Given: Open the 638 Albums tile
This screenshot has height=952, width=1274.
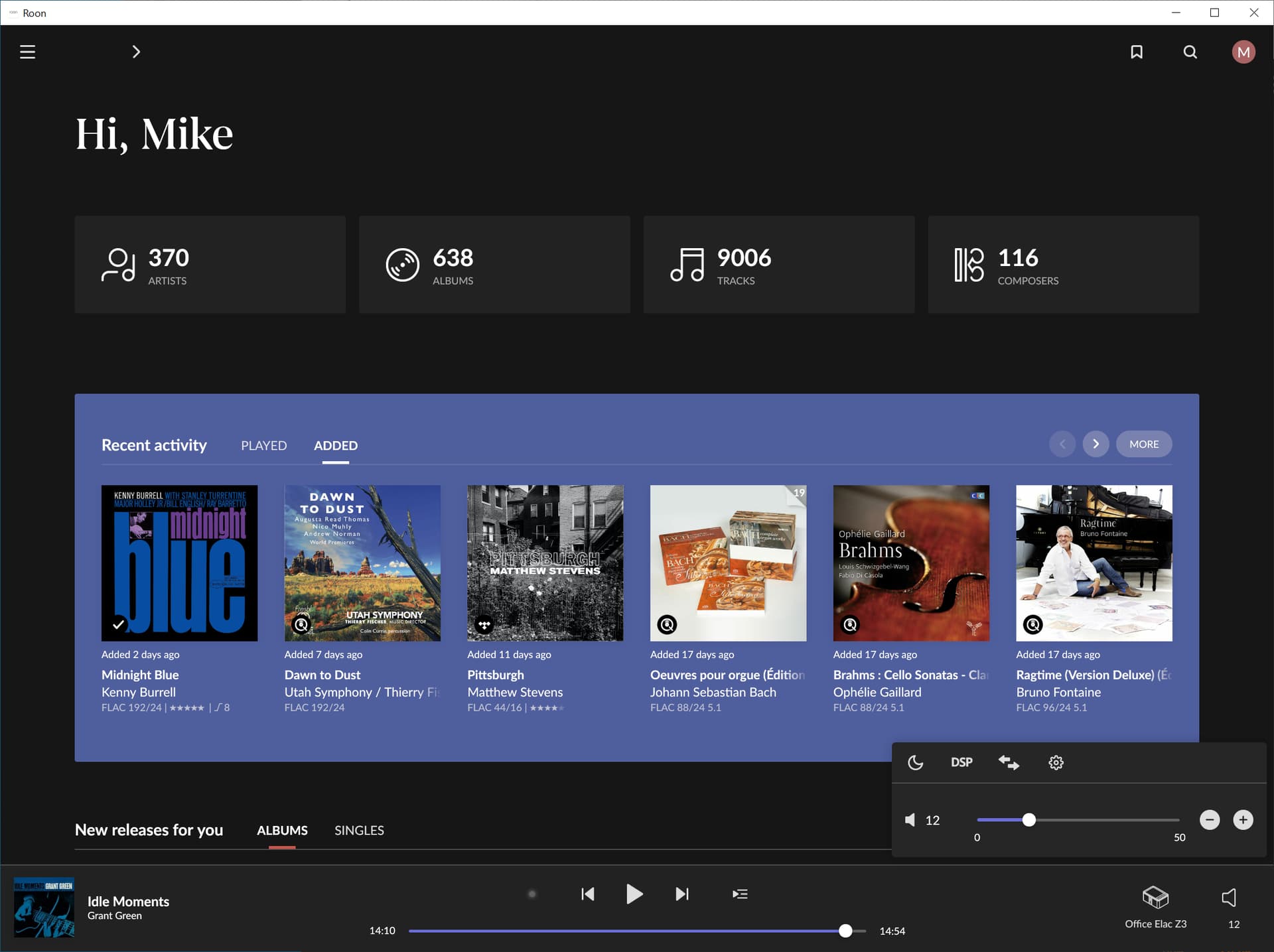Looking at the screenshot, I should pos(494,264).
